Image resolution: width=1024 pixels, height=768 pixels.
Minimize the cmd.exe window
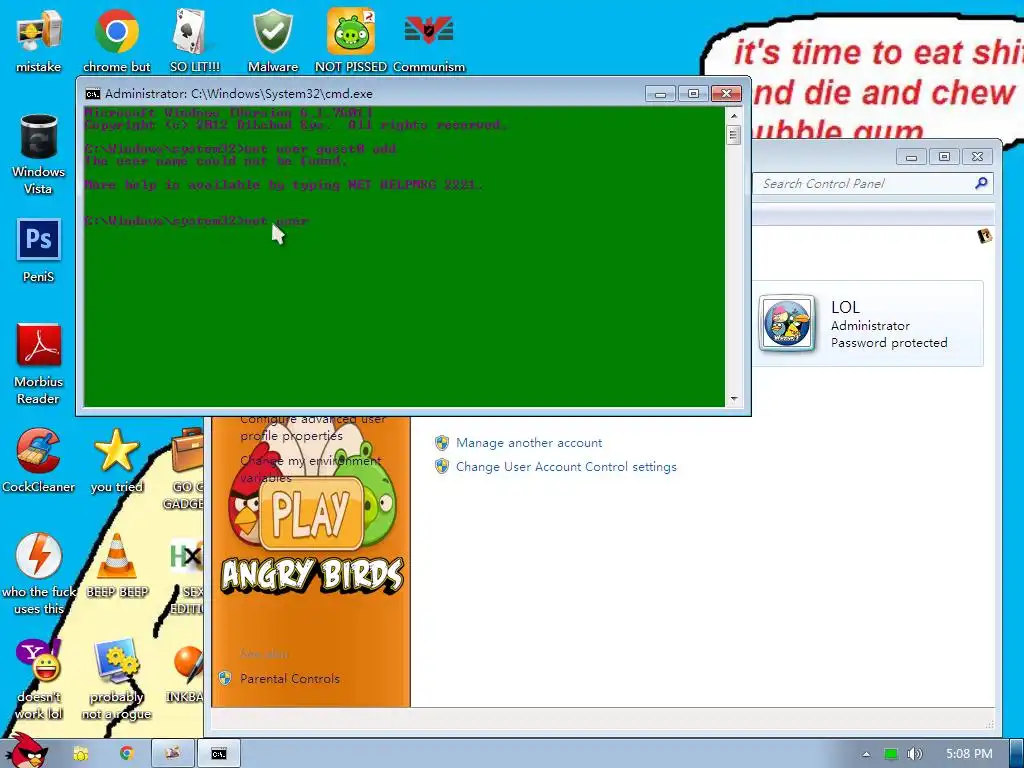(660, 94)
